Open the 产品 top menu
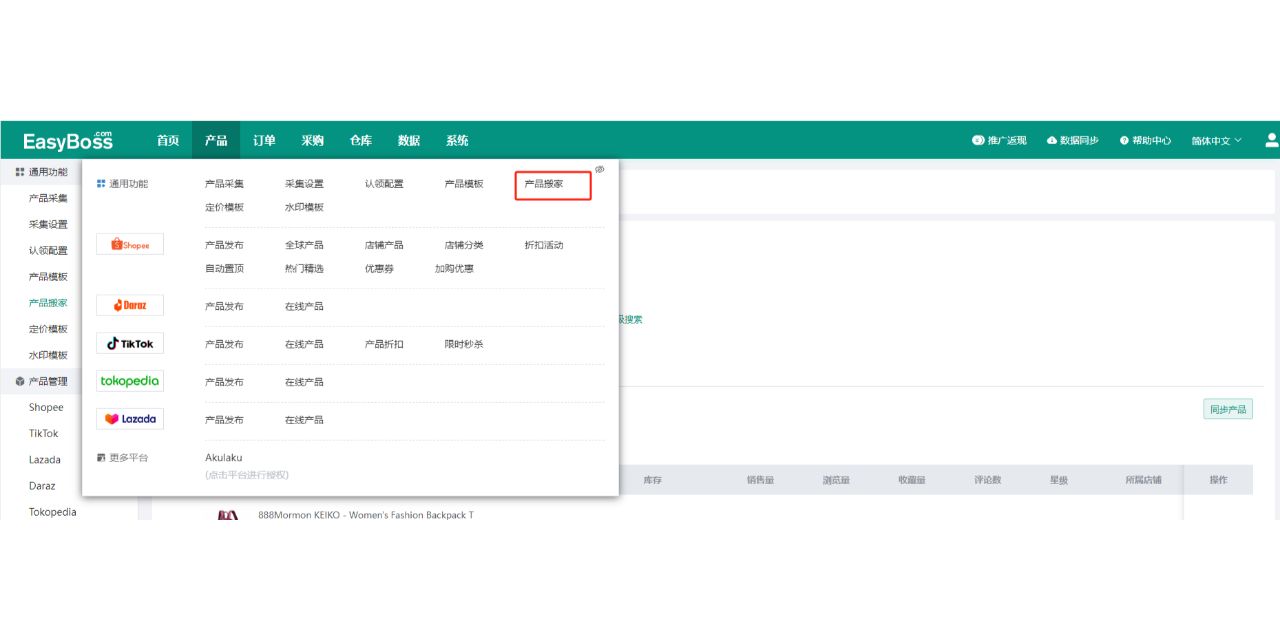1280x639 pixels. (x=216, y=140)
